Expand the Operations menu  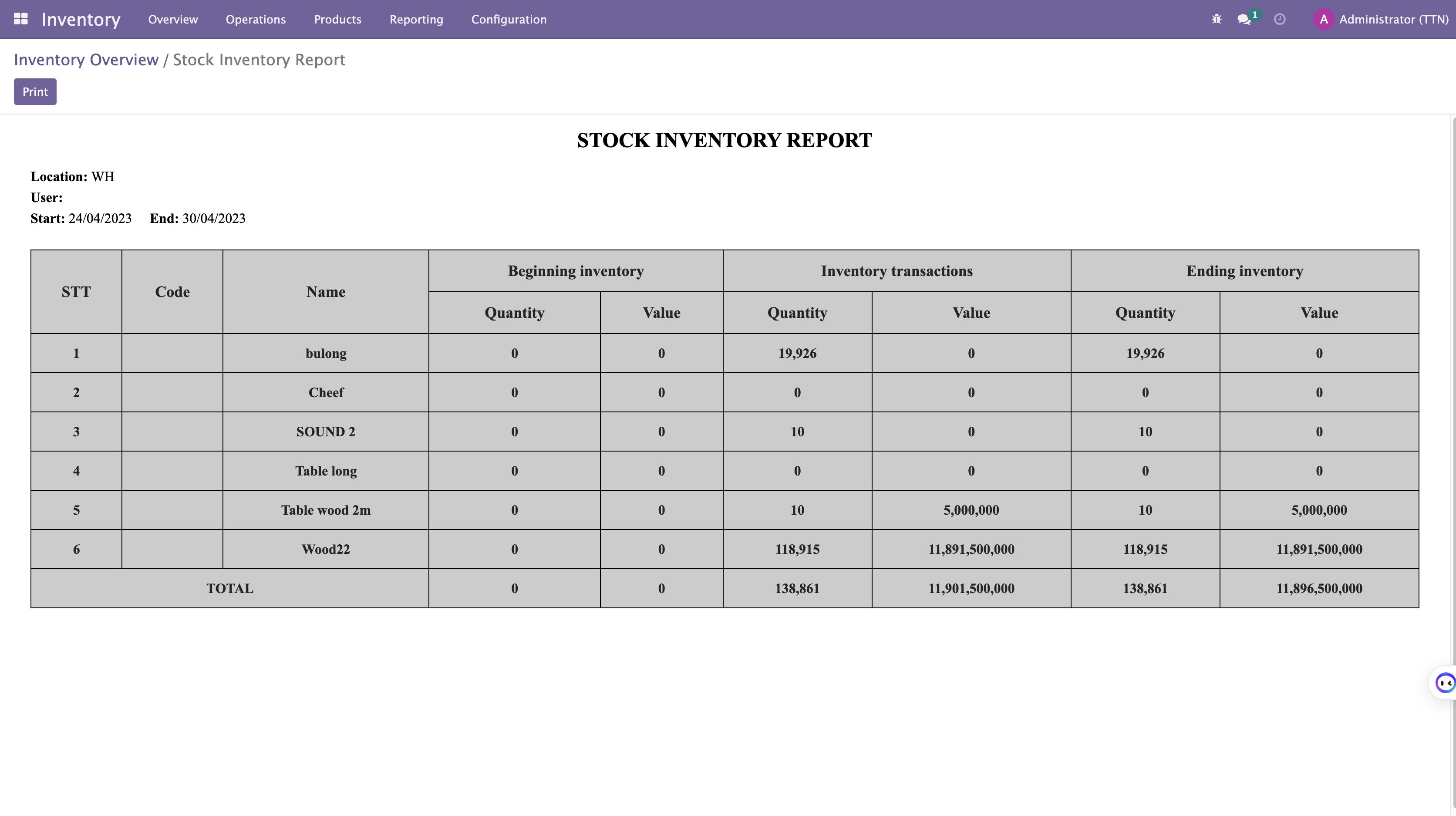click(256, 19)
